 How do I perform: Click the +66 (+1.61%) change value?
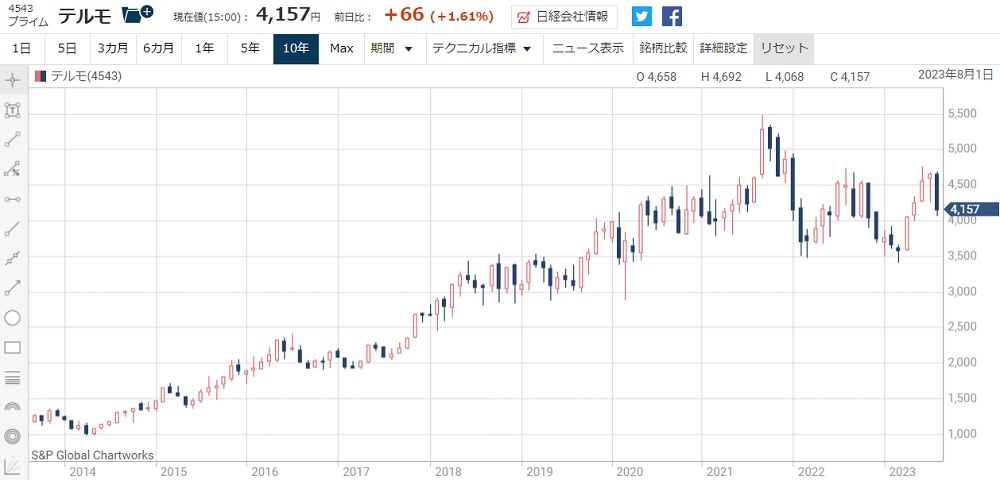click(x=439, y=16)
